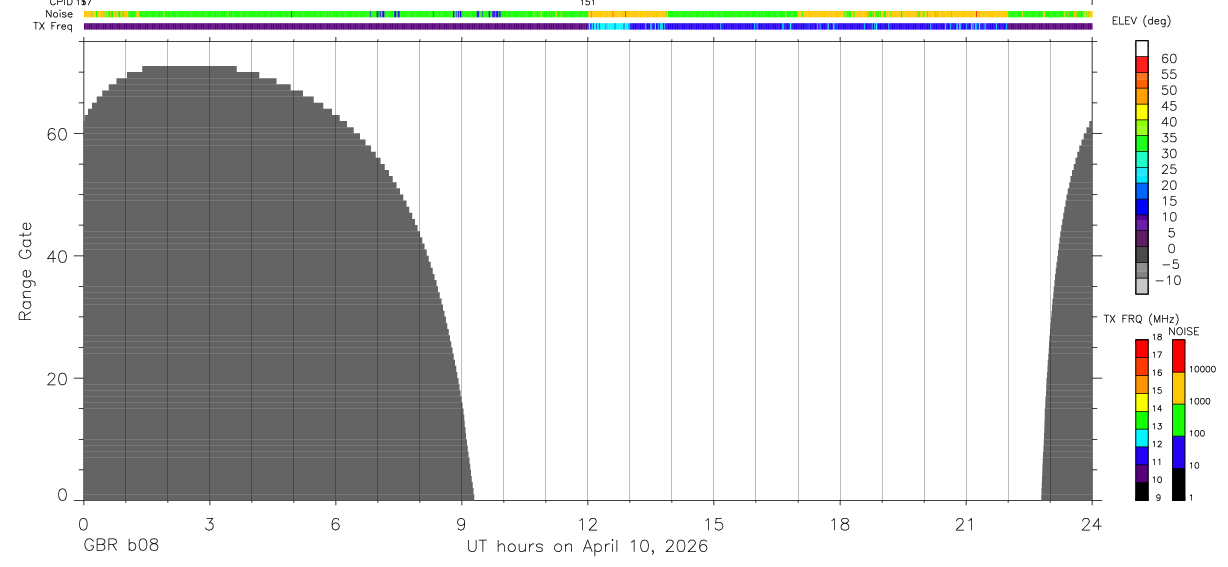Click the 'Range Gate' y-axis label
The width and height of the screenshot is (1228, 567).
[x=26, y=271]
